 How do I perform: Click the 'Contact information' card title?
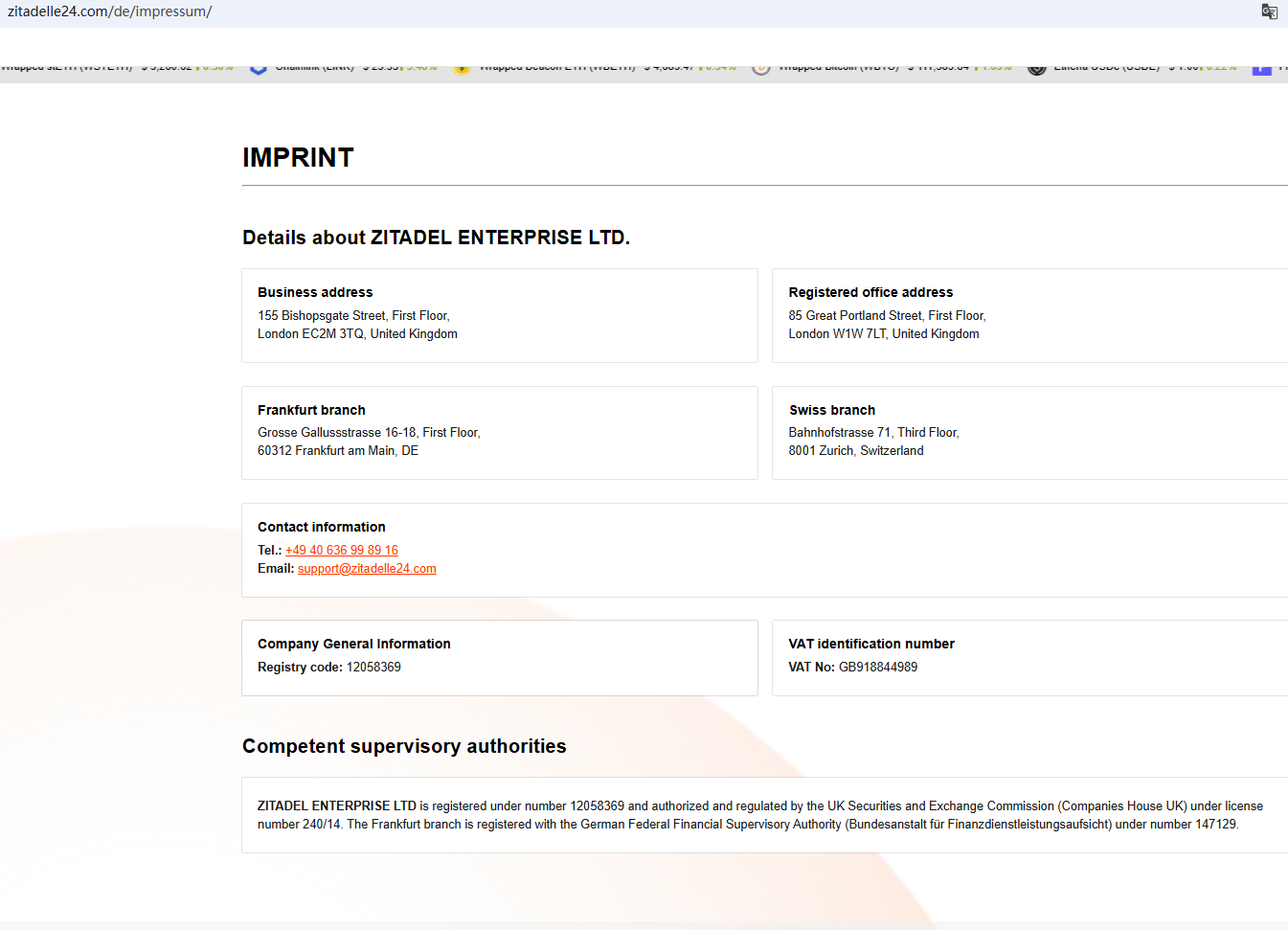322,527
